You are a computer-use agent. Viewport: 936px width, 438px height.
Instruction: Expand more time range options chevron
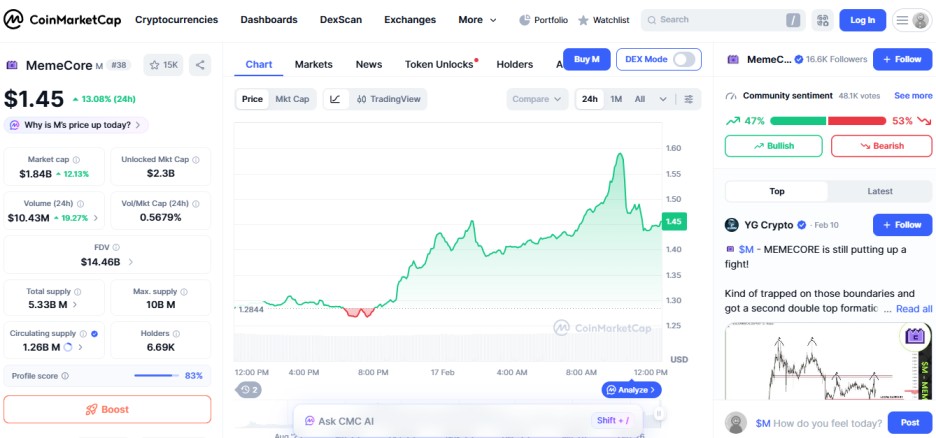click(663, 99)
